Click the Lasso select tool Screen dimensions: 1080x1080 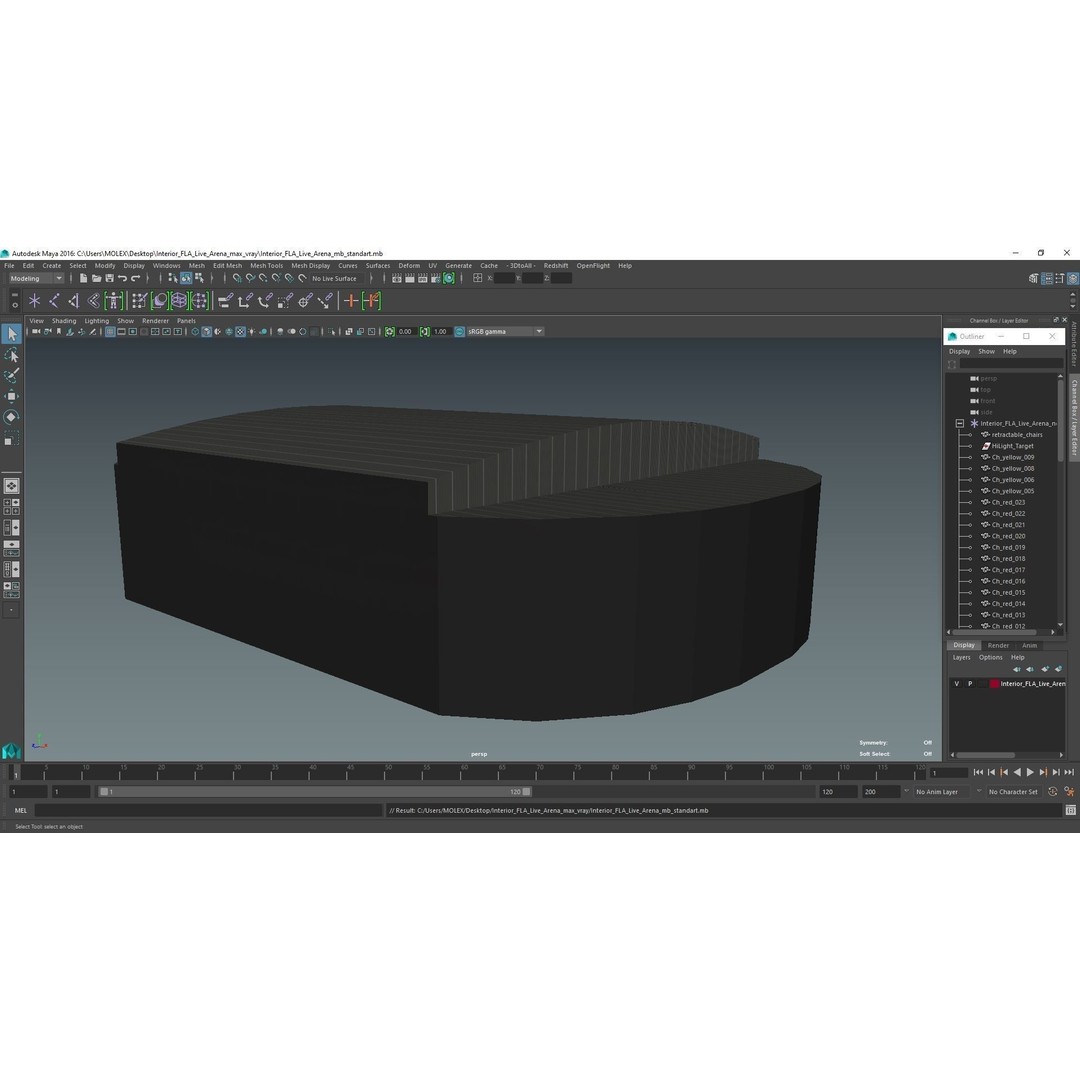[x=11, y=355]
